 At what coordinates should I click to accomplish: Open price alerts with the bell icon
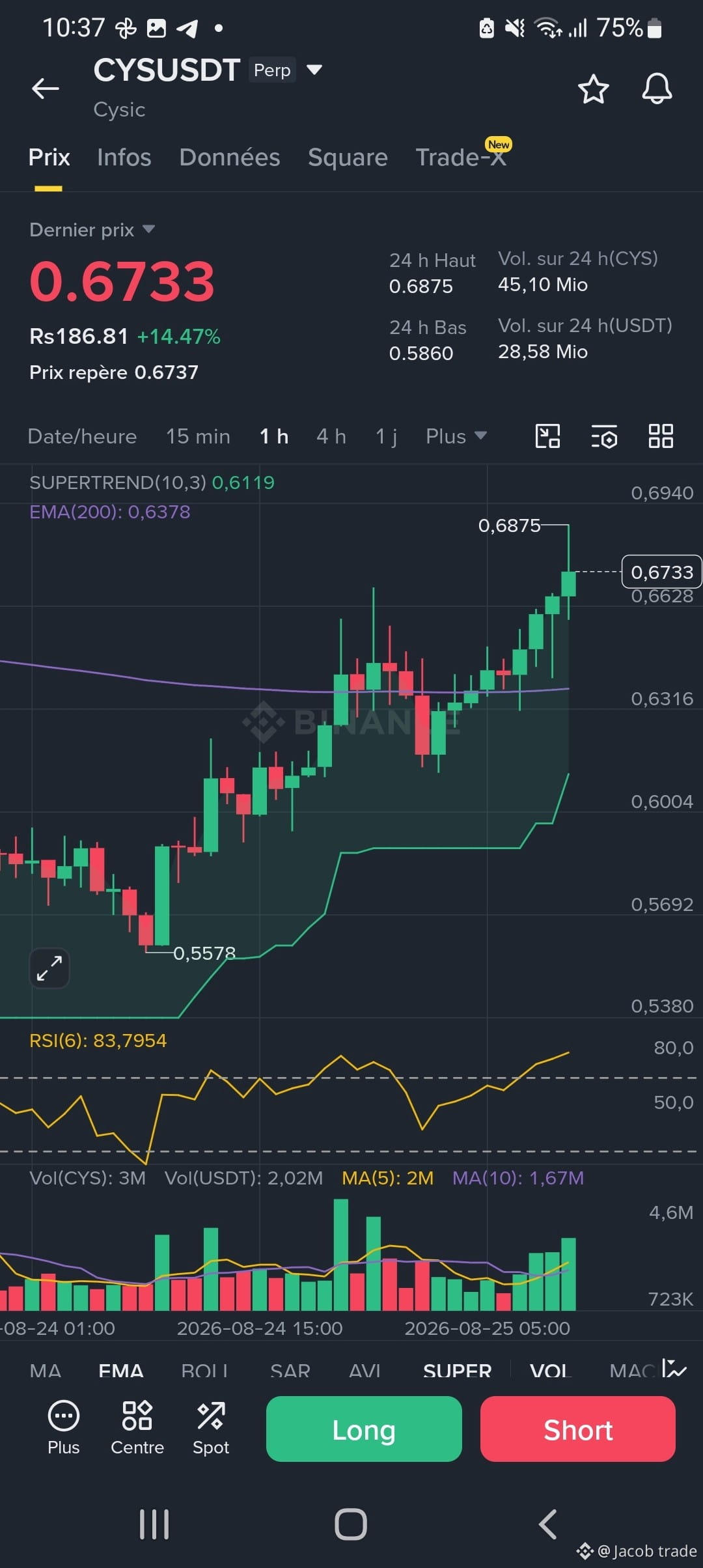point(657,89)
